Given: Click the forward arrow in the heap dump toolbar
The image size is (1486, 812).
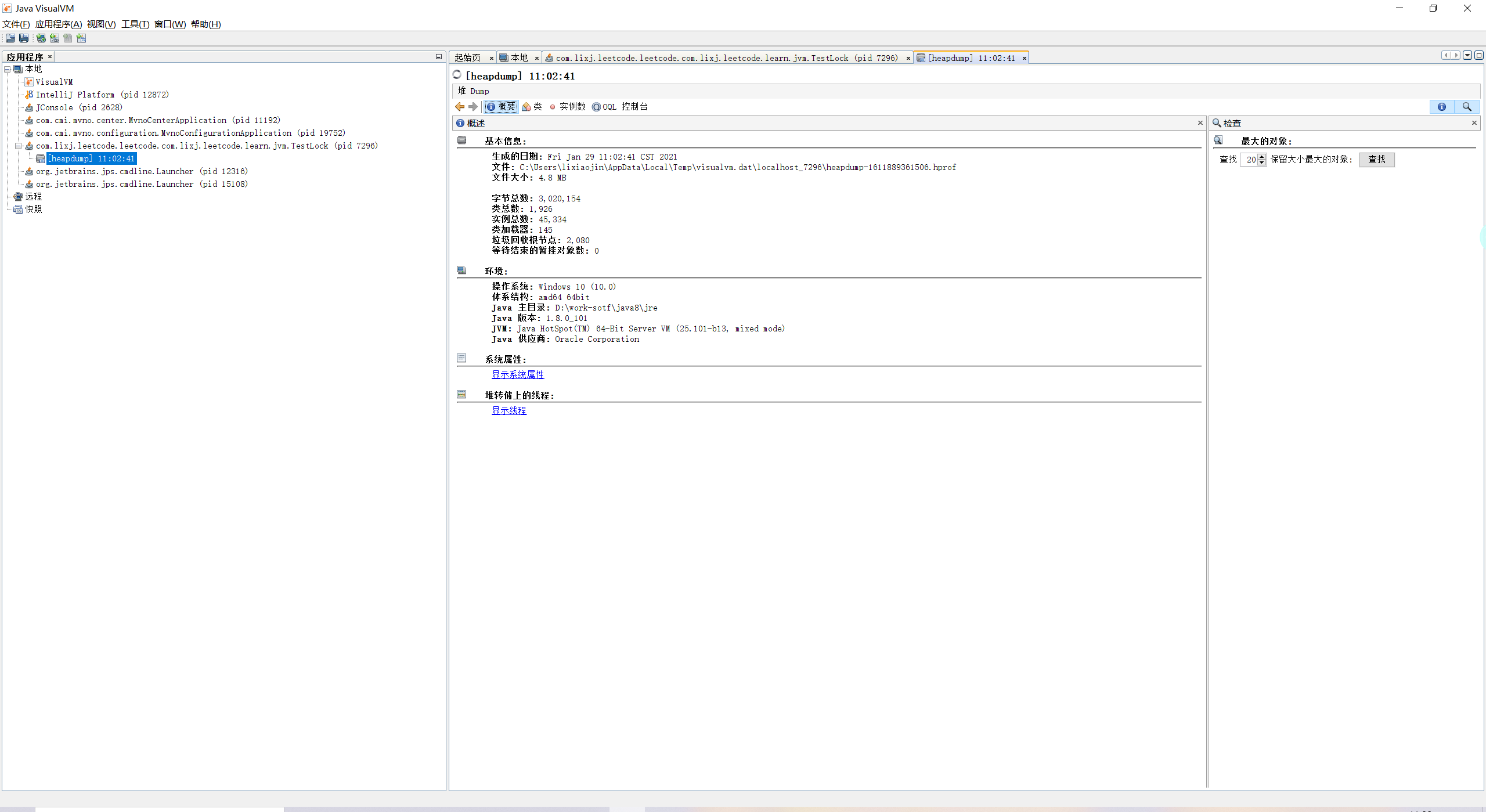Looking at the screenshot, I should (473, 107).
